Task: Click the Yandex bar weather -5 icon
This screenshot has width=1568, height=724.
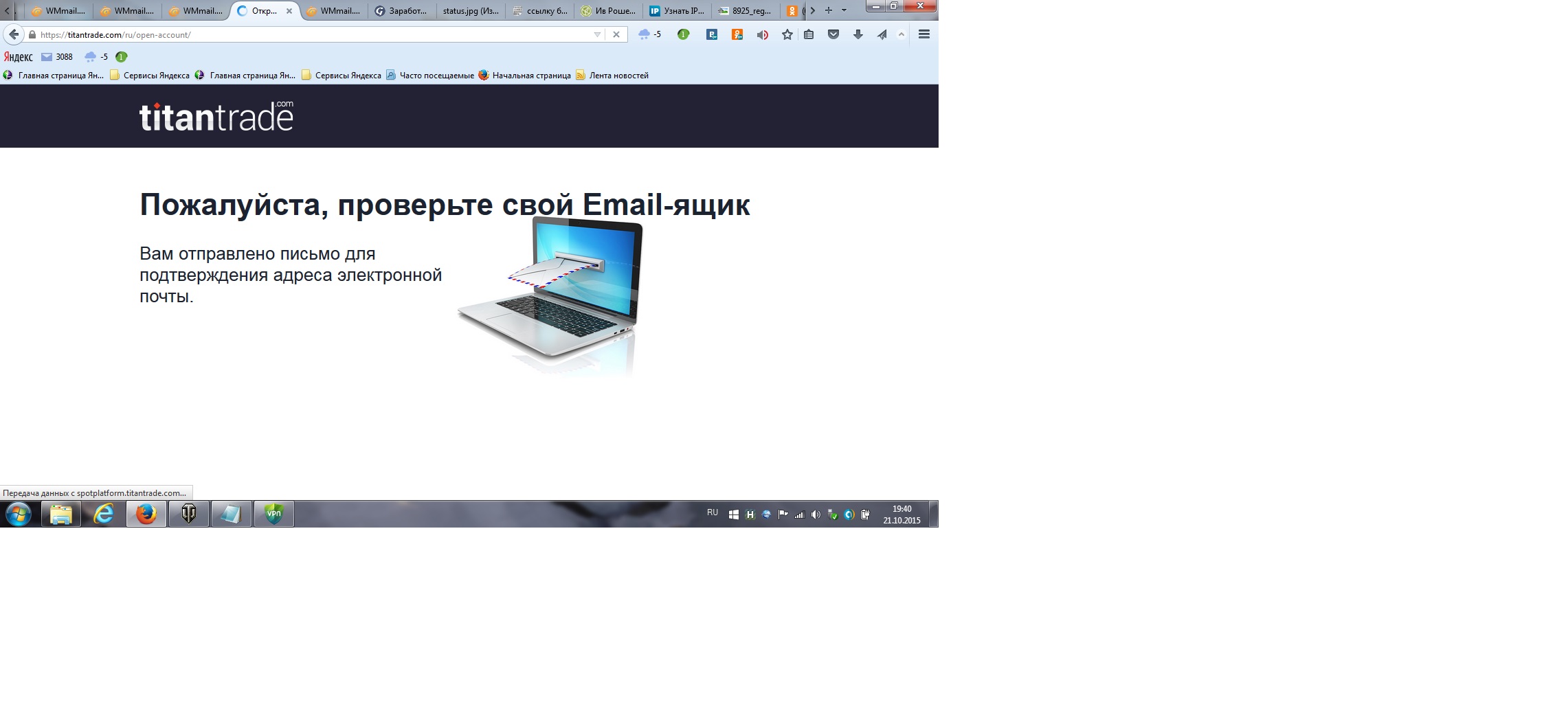Action: [x=96, y=57]
